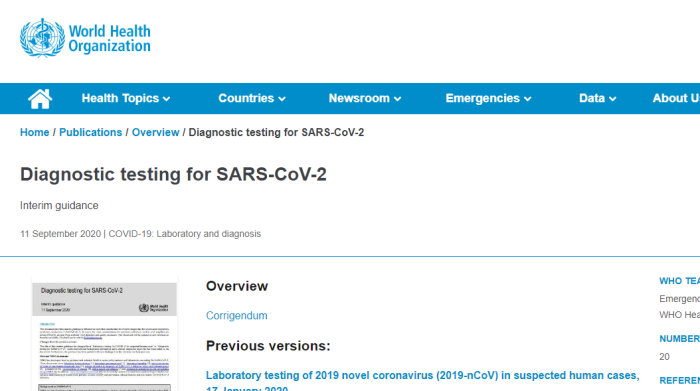Open the About Us menu
The height and width of the screenshot is (391, 700).
pos(676,98)
